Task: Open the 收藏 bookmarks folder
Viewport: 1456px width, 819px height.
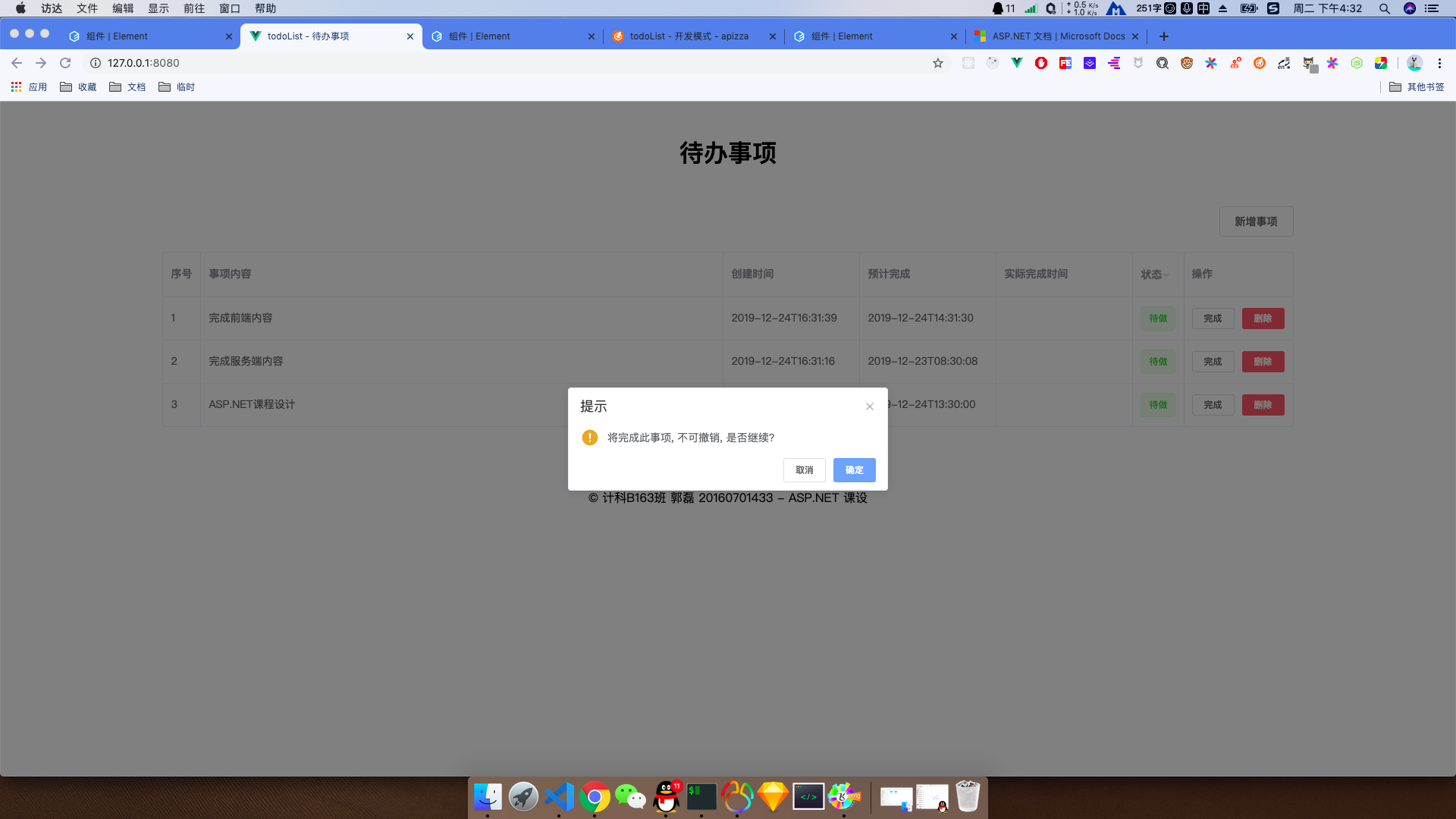Action: [79, 87]
